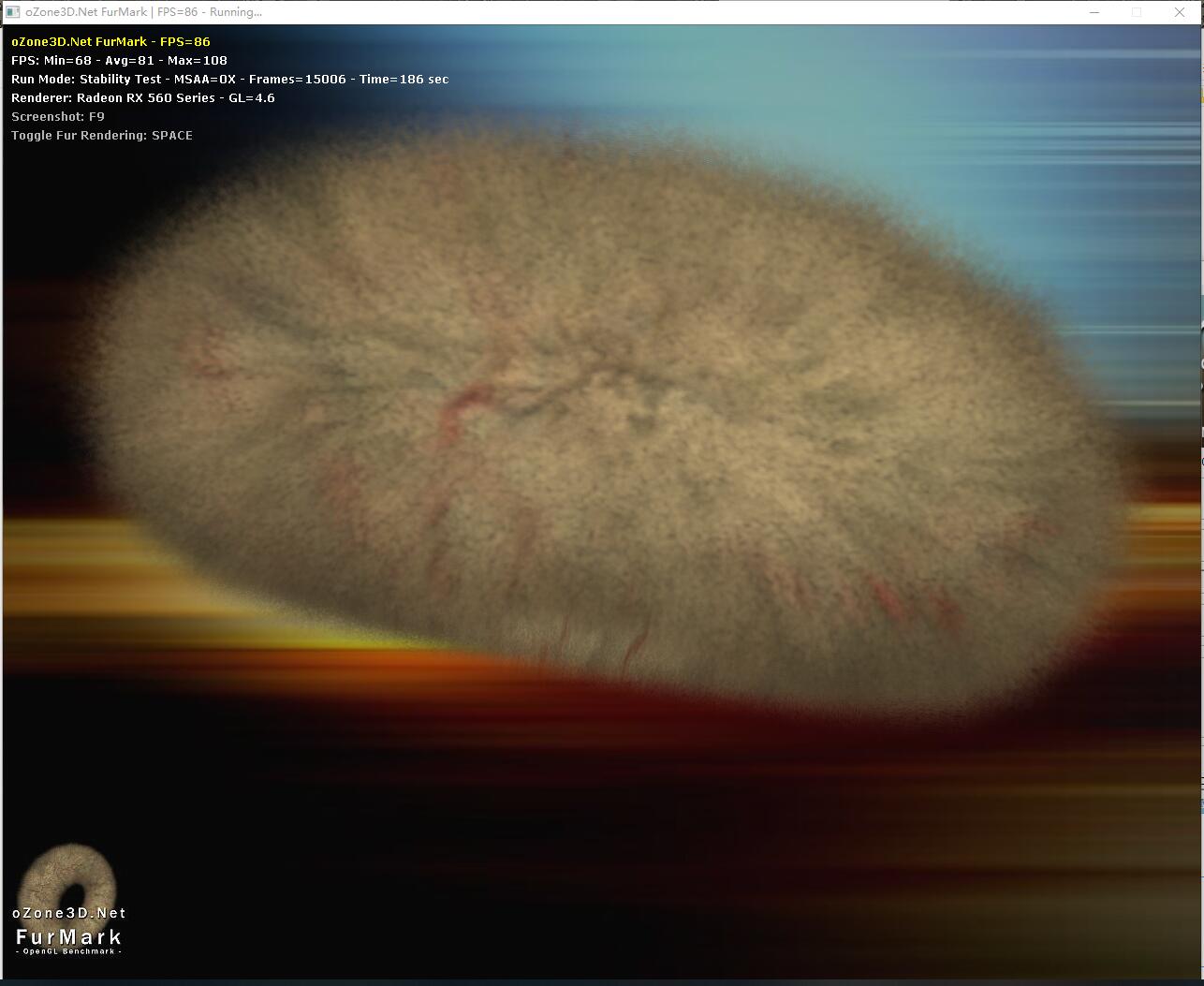This screenshot has width=1204, height=986.
Task: Click the 'Screenshot: F9' hint text
Action: (58, 116)
